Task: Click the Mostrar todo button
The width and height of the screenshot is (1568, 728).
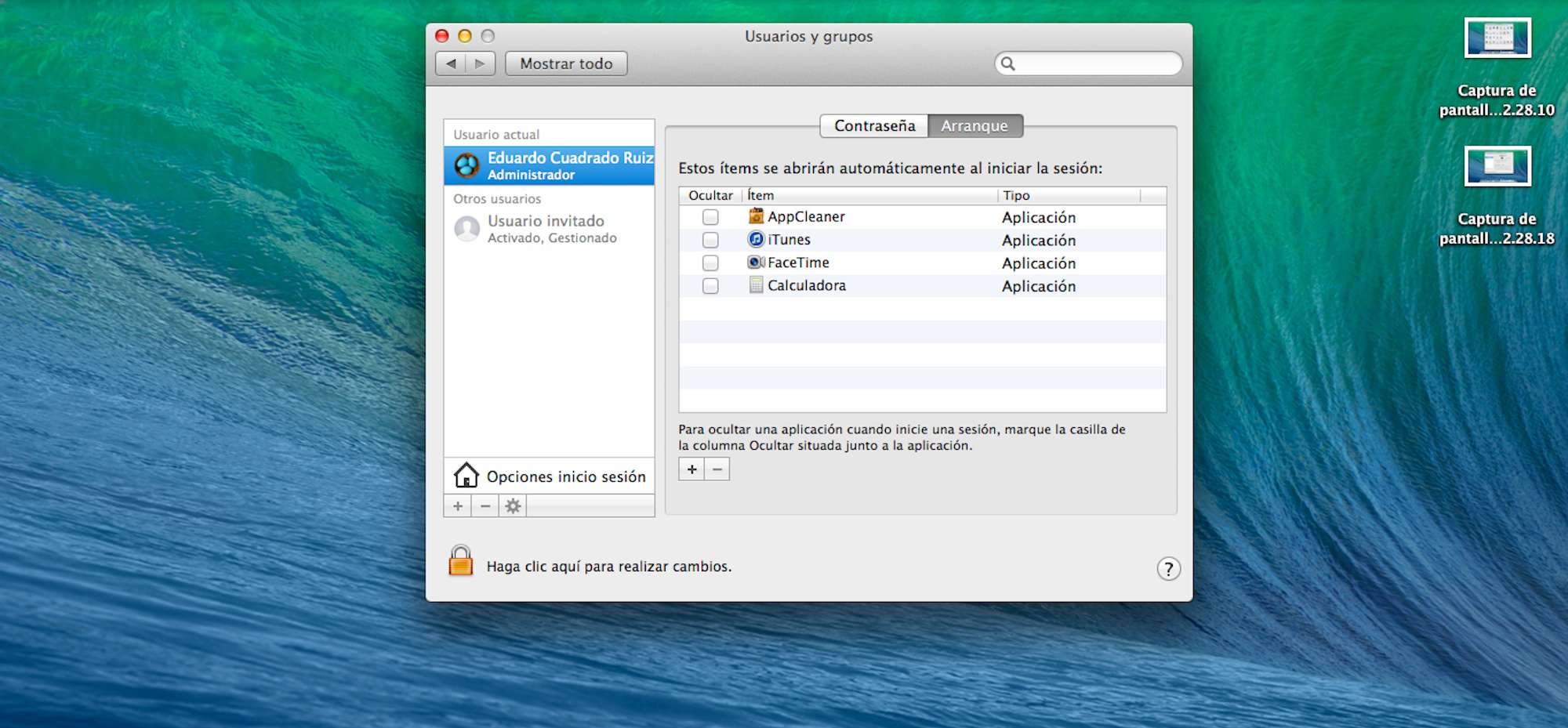Action: coord(566,63)
